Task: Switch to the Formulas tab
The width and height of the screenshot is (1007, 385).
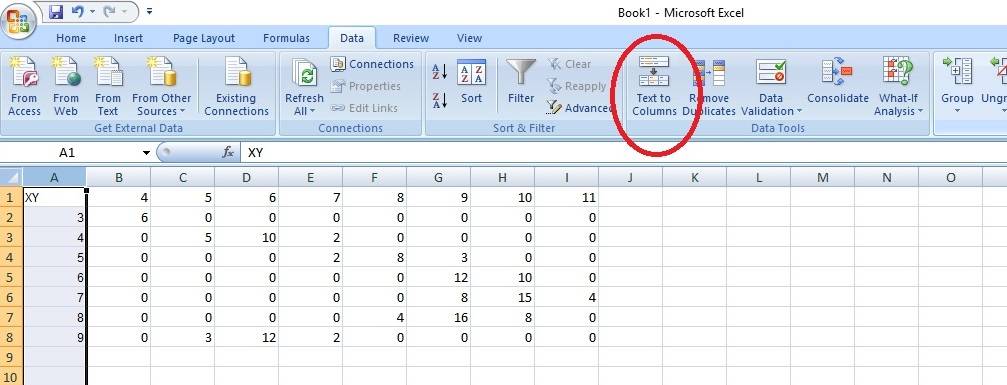Action: pyautogui.click(x=286, y=38)
